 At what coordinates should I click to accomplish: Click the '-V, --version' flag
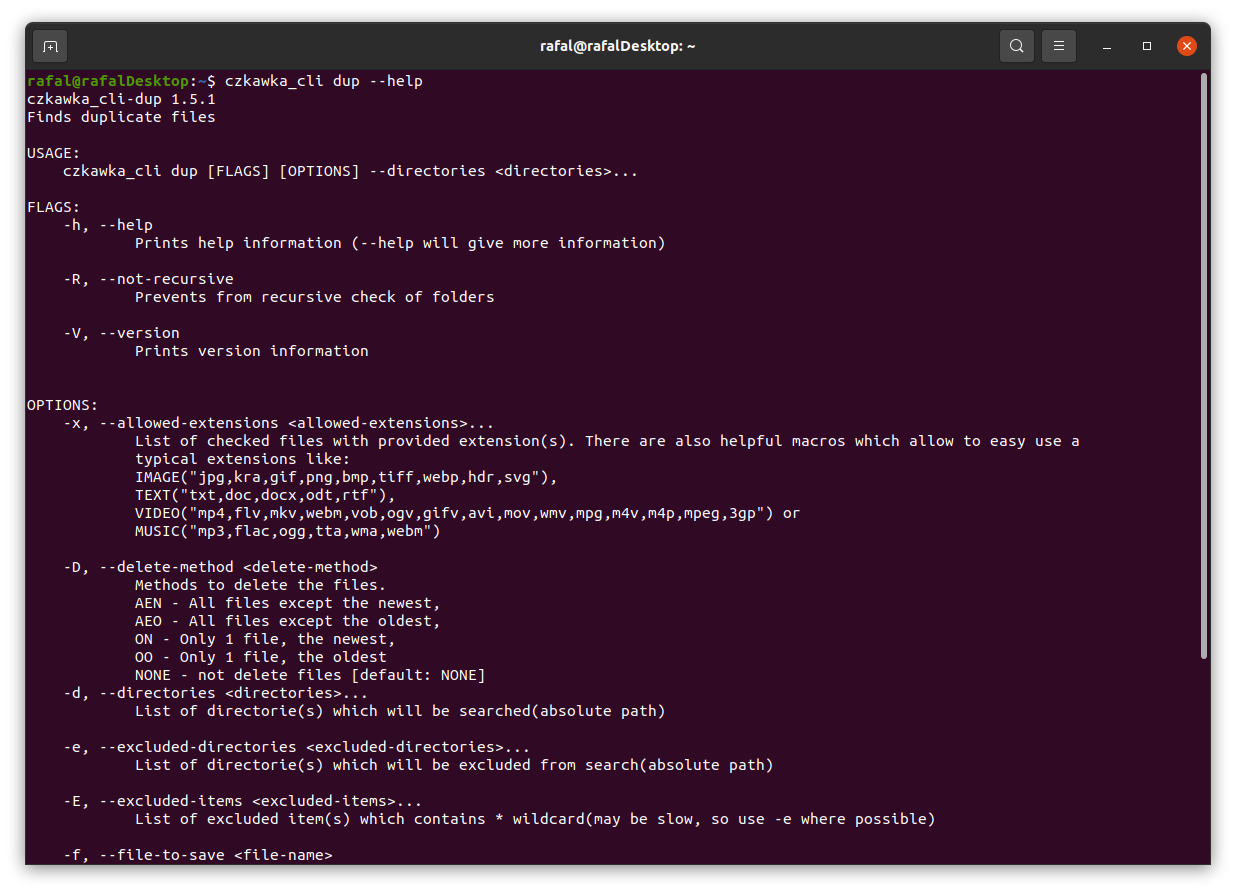coord(121,333)
